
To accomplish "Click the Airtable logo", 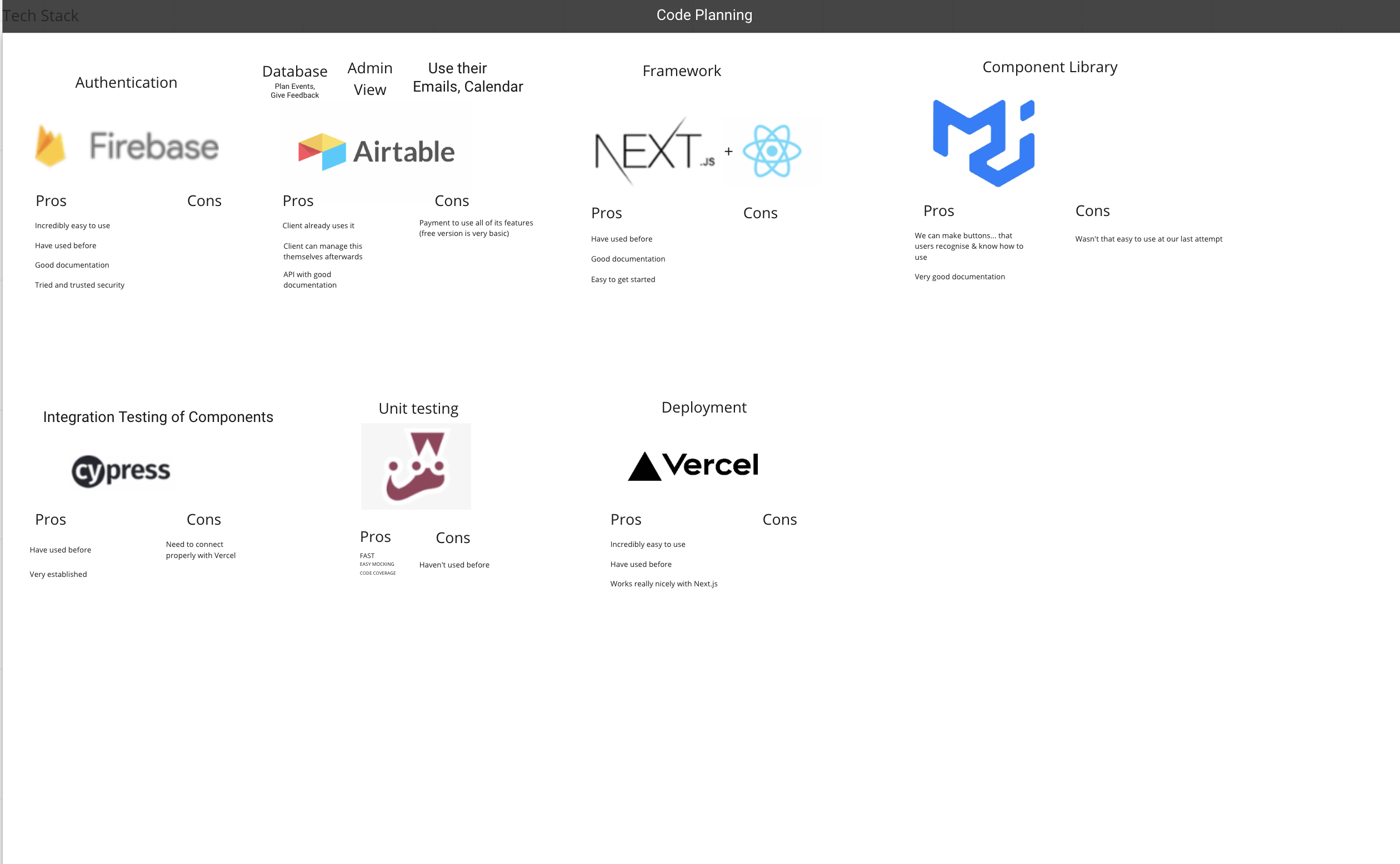I will click(x=376, y=152).
